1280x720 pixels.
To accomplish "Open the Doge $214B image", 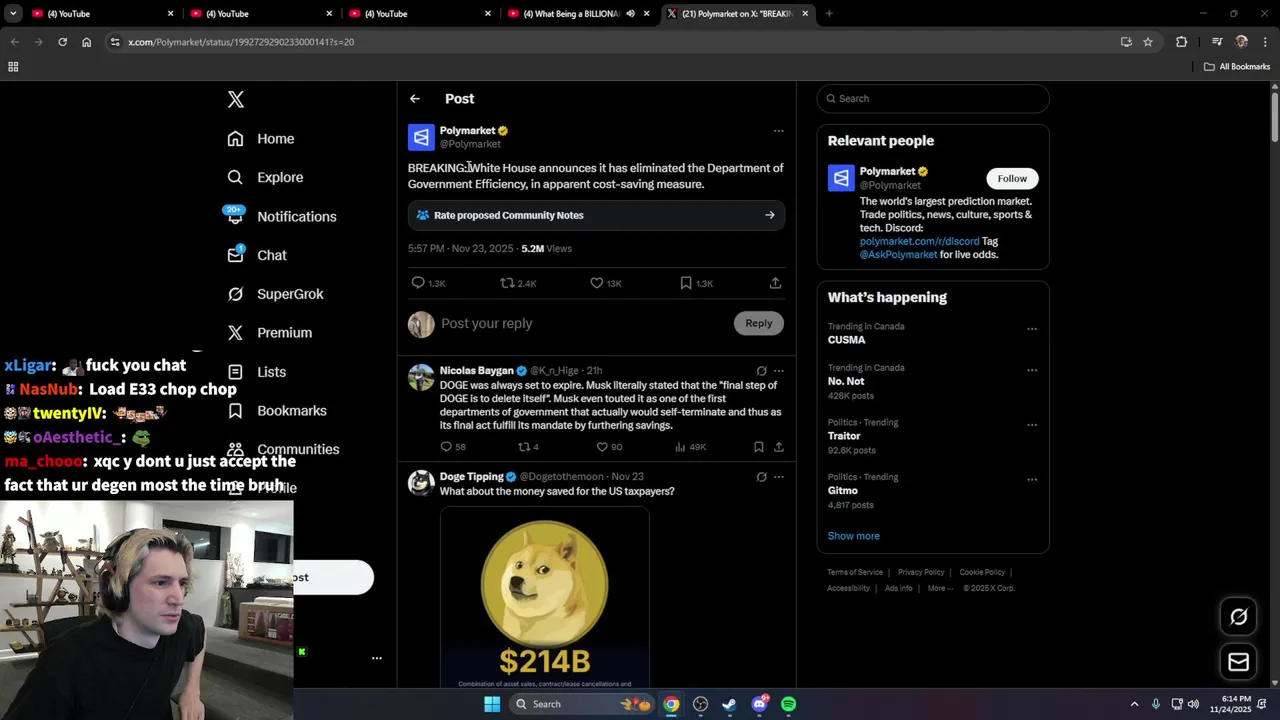I will [x=545, y=598].
